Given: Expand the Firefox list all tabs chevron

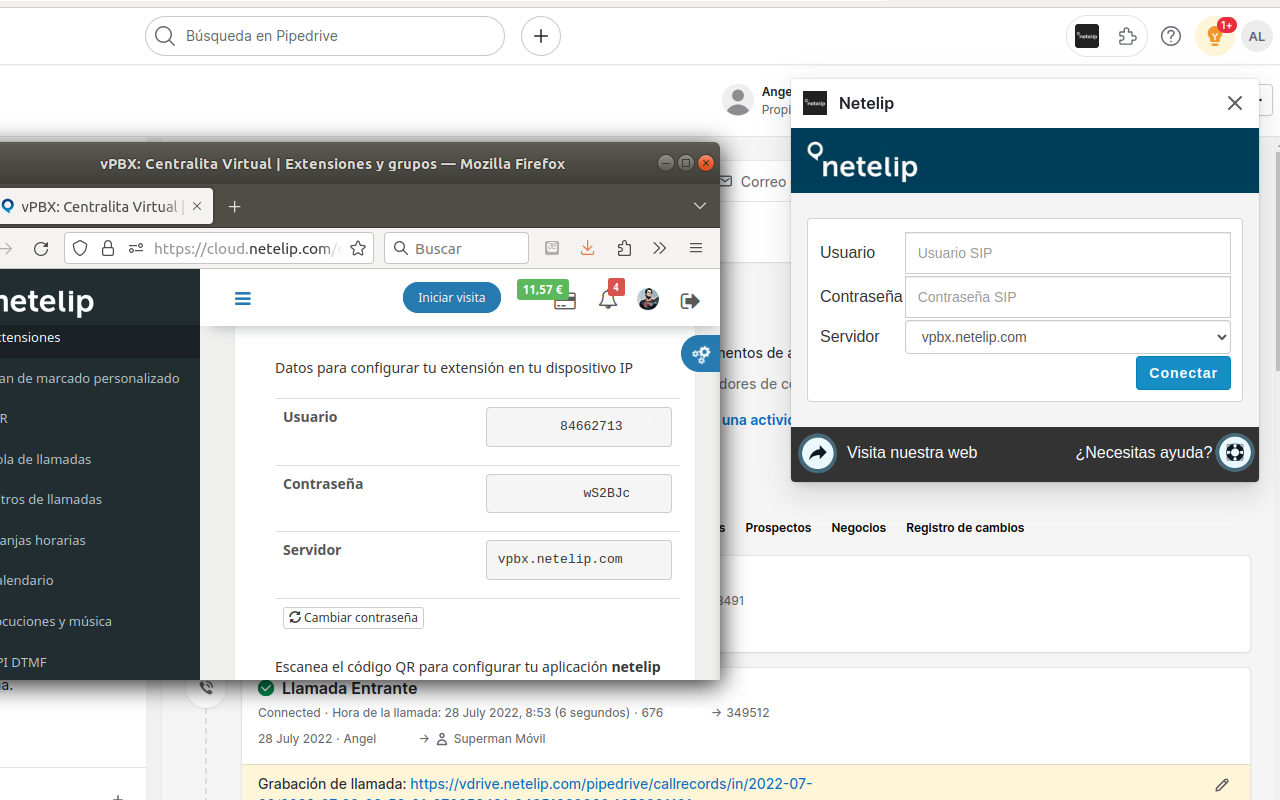Looking at the screenshot, I should coord(700,206).
